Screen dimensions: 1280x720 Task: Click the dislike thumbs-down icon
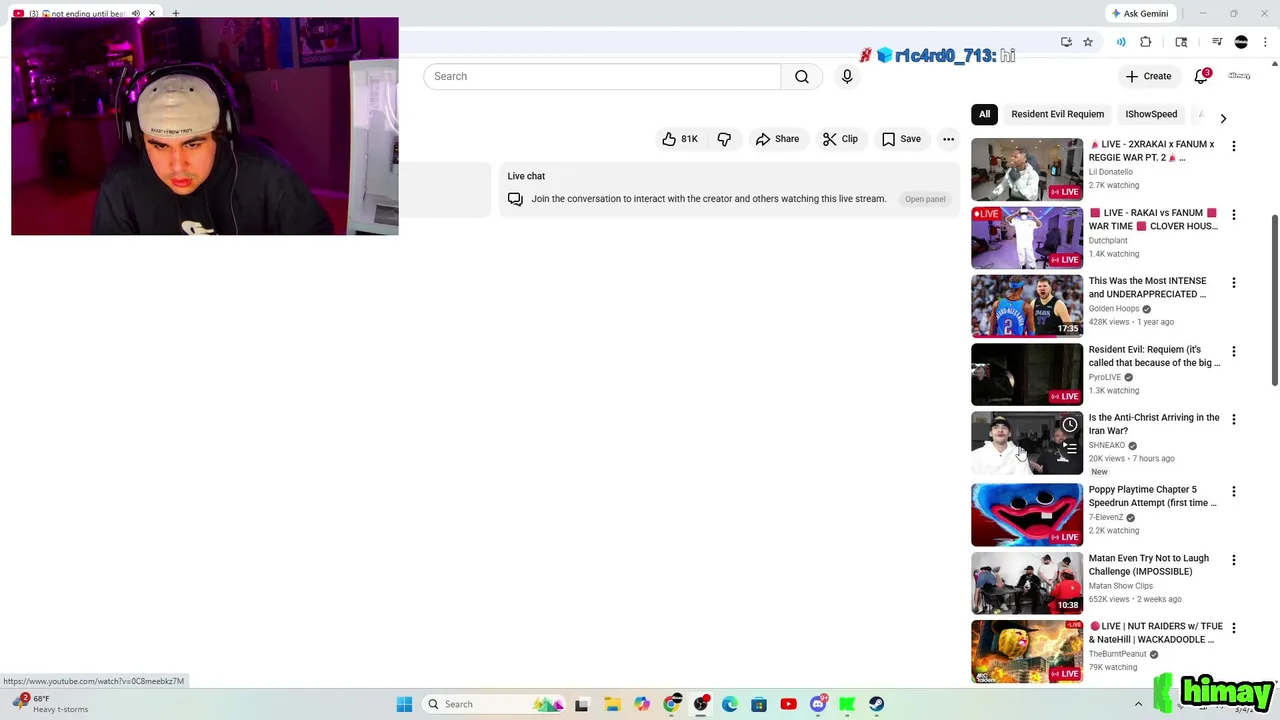(724, 139)
